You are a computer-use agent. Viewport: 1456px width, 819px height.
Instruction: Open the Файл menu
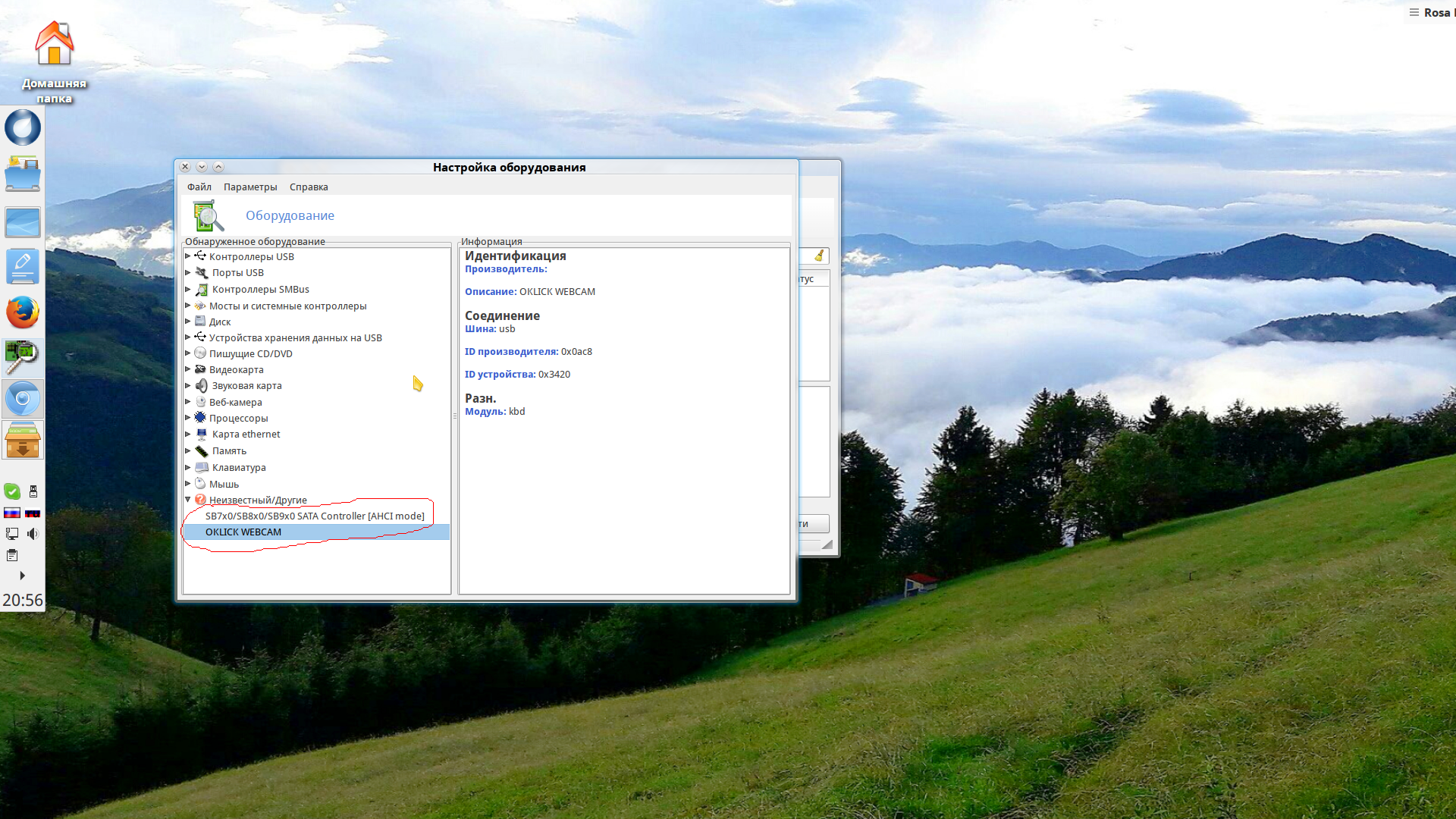(199, 187)
